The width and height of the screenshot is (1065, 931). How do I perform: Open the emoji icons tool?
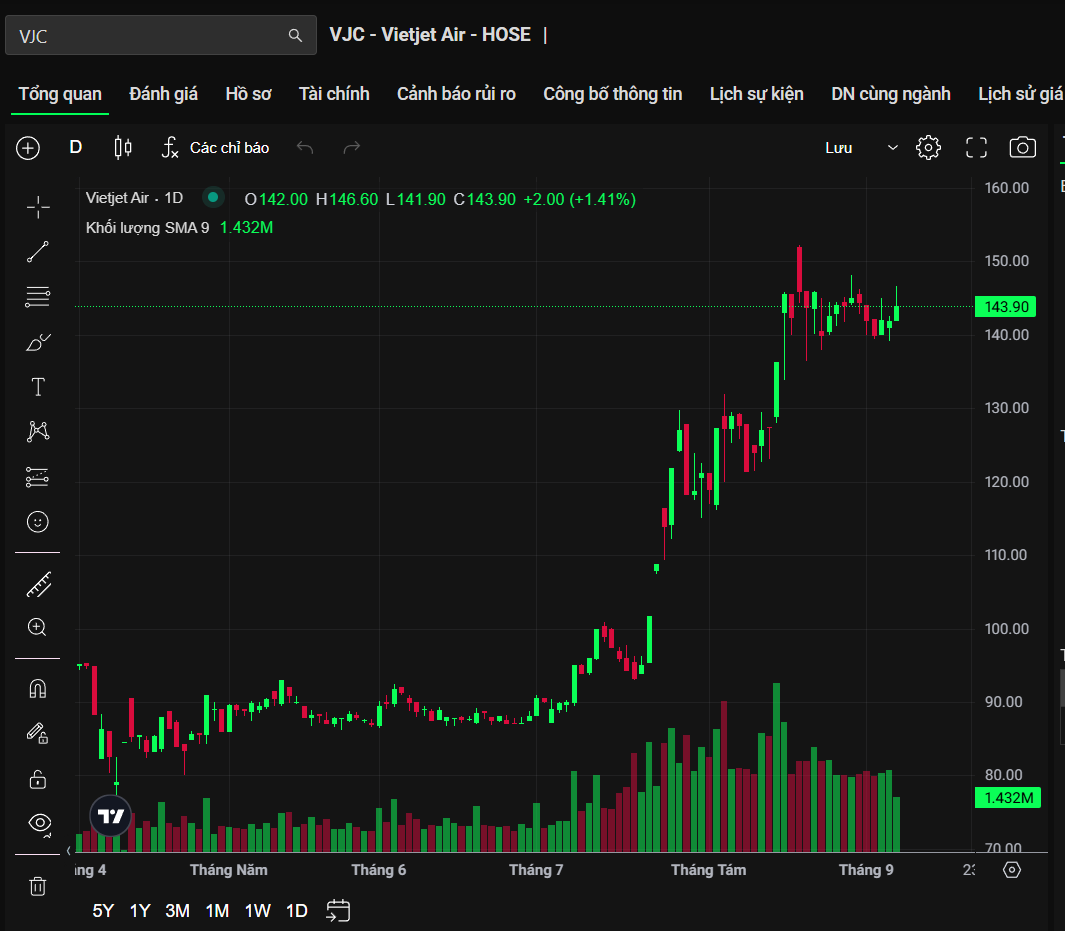click(x=38, y=522)
